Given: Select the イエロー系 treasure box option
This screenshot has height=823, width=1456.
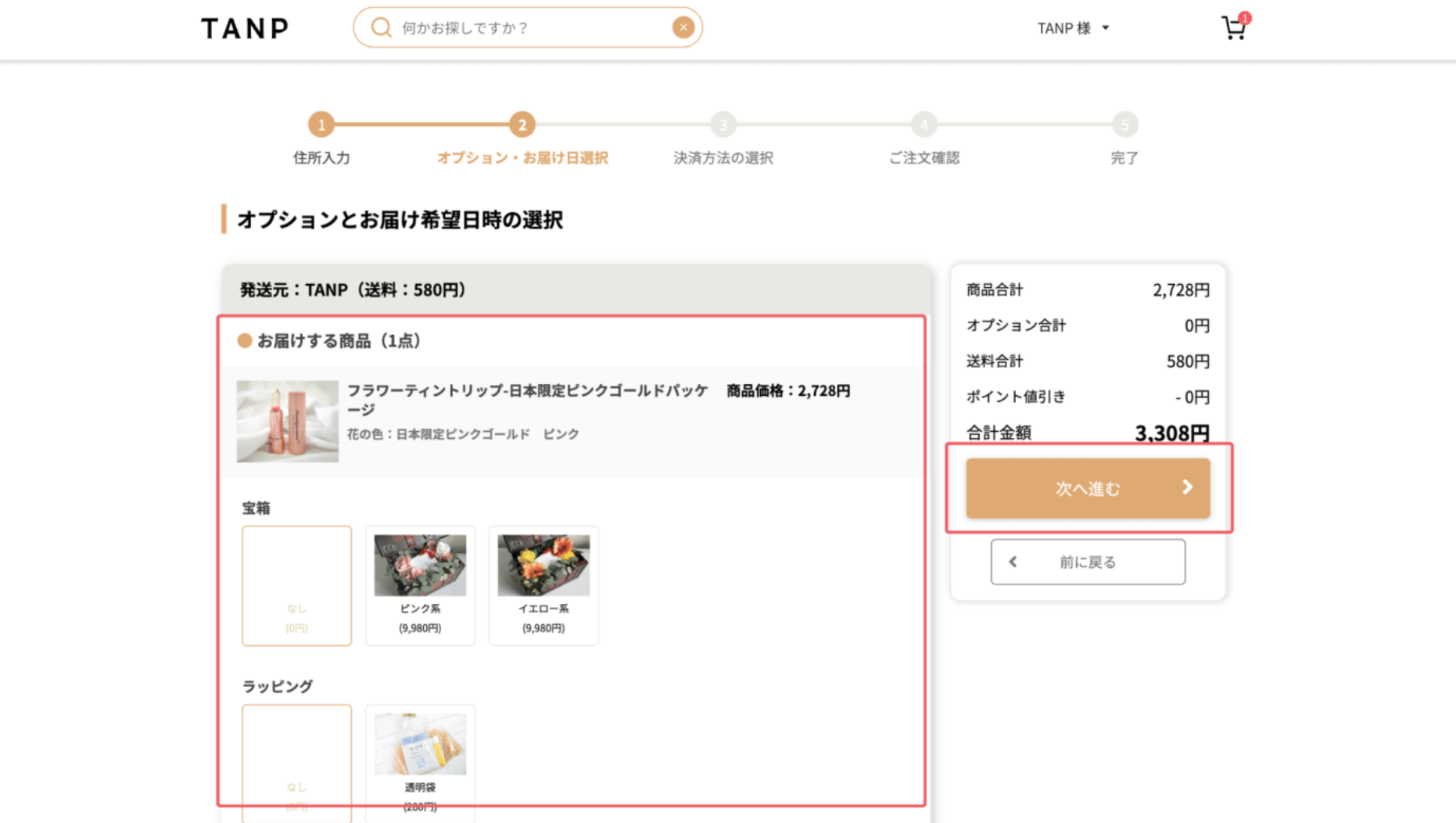Looking at the screenshot, I should pos(543,585).
